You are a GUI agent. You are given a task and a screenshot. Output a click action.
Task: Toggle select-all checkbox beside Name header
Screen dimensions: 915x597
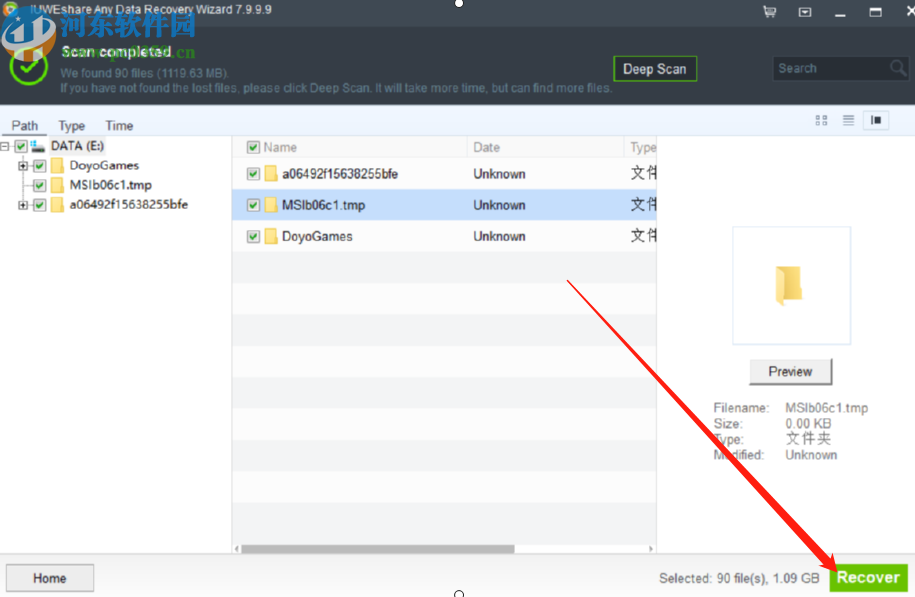pos(253,147)
